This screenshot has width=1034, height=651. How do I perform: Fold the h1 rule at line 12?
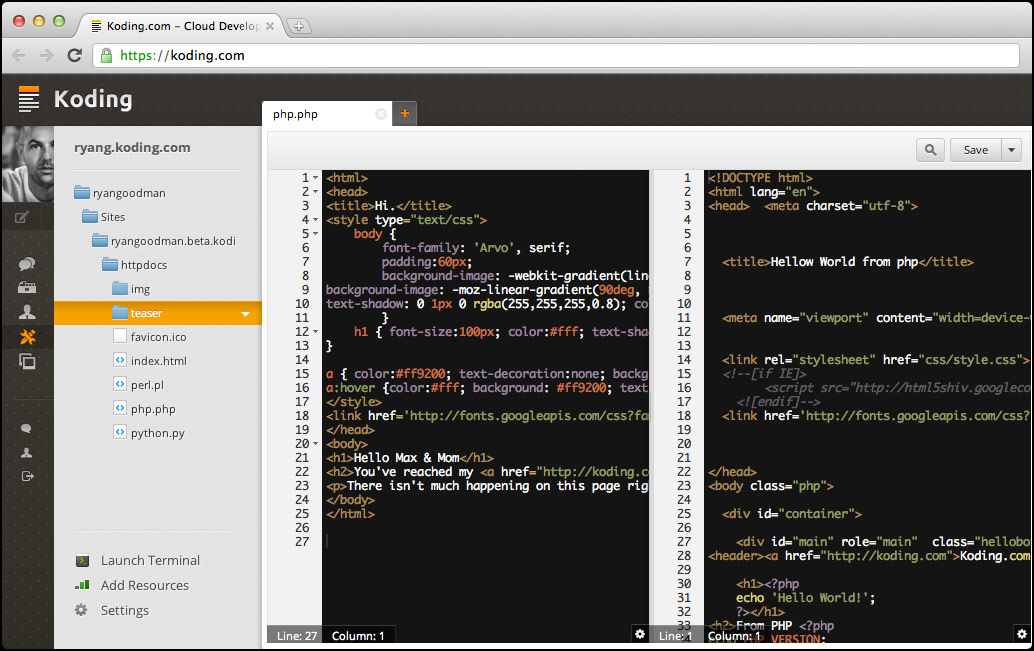[x=315, y=332]
